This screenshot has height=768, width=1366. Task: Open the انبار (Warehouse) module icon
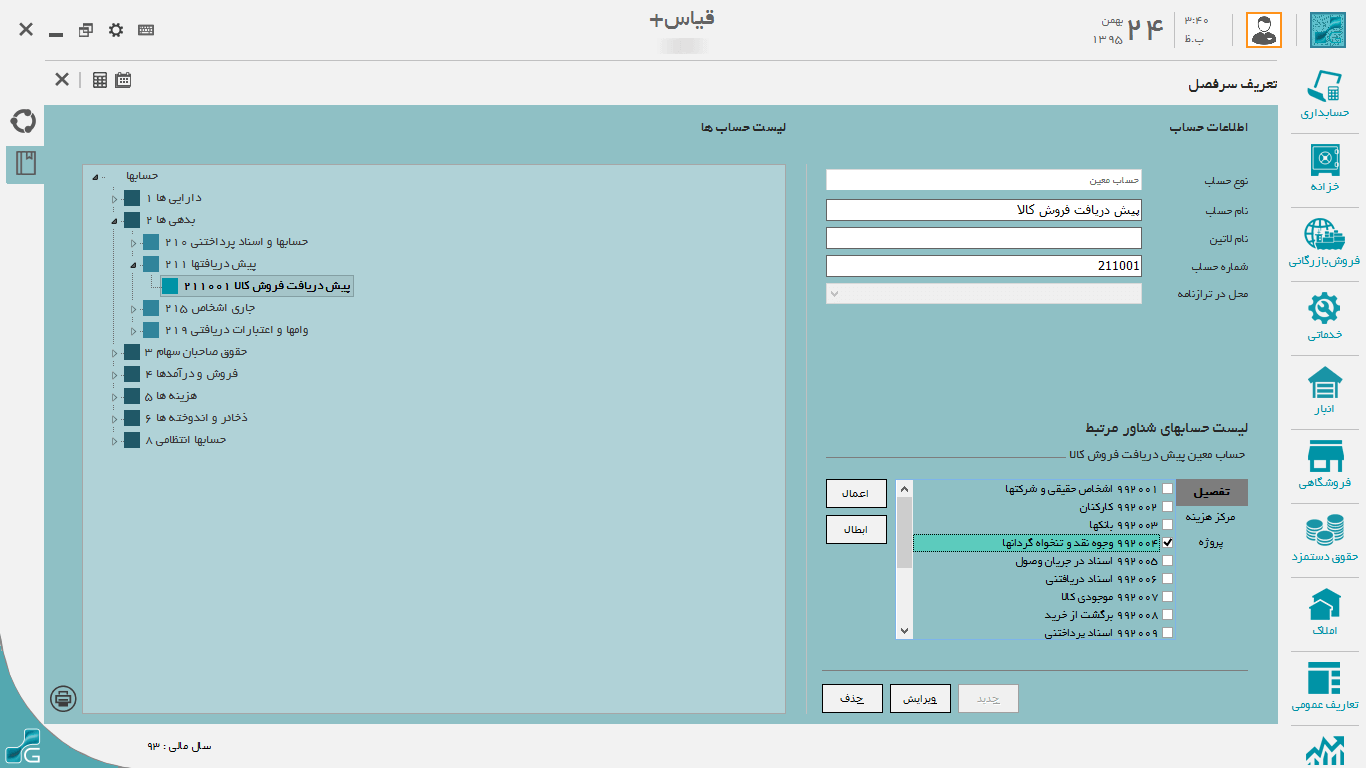point(1325,390)
